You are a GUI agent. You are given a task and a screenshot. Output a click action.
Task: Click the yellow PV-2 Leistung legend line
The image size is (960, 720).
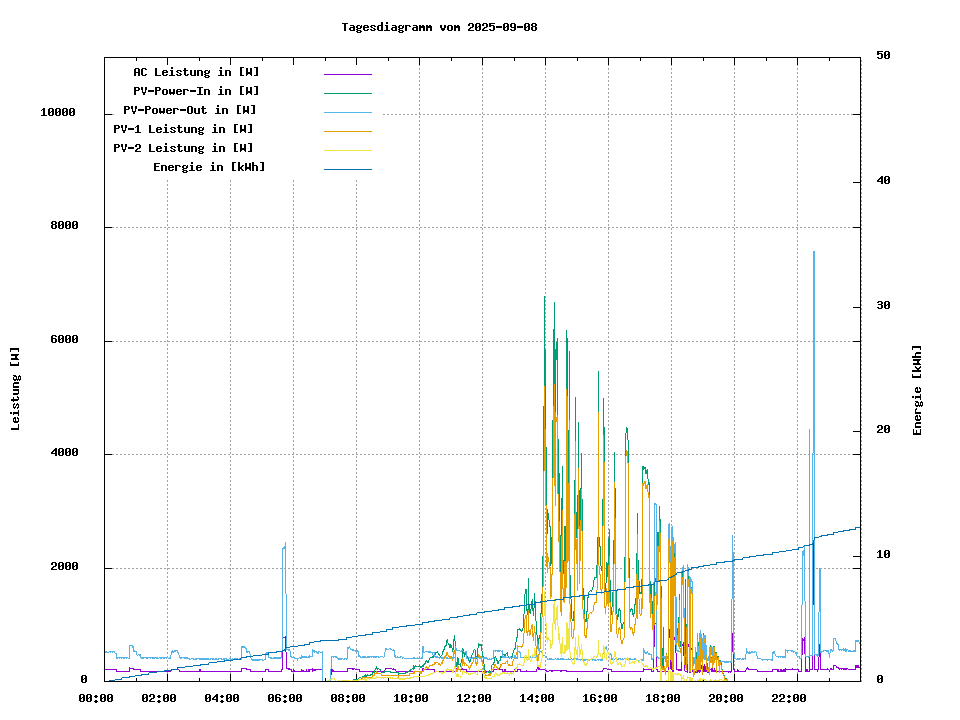point(347,150)
